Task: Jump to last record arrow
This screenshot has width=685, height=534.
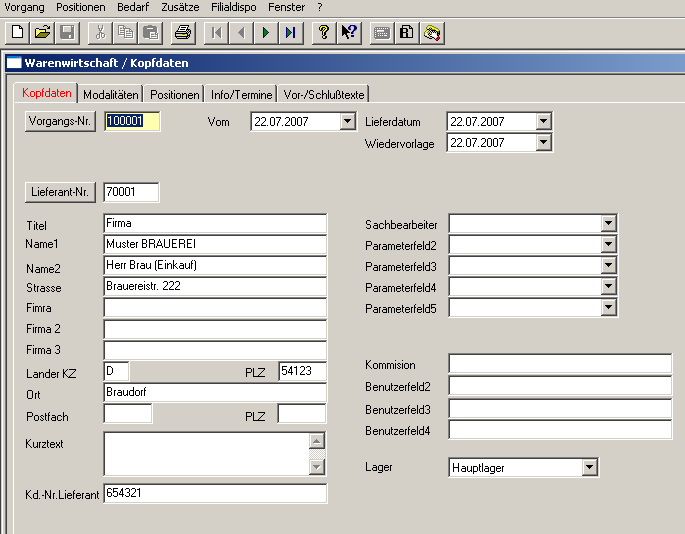Action: [290, 32]
